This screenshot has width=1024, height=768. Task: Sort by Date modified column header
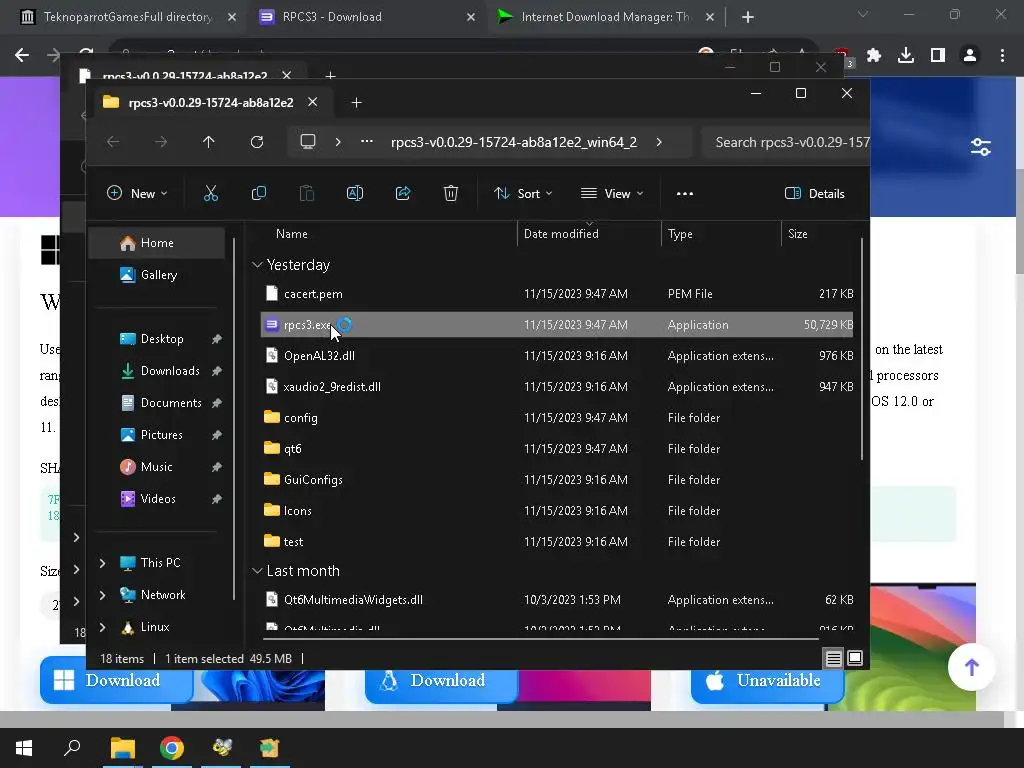click(x=589, y=234)
